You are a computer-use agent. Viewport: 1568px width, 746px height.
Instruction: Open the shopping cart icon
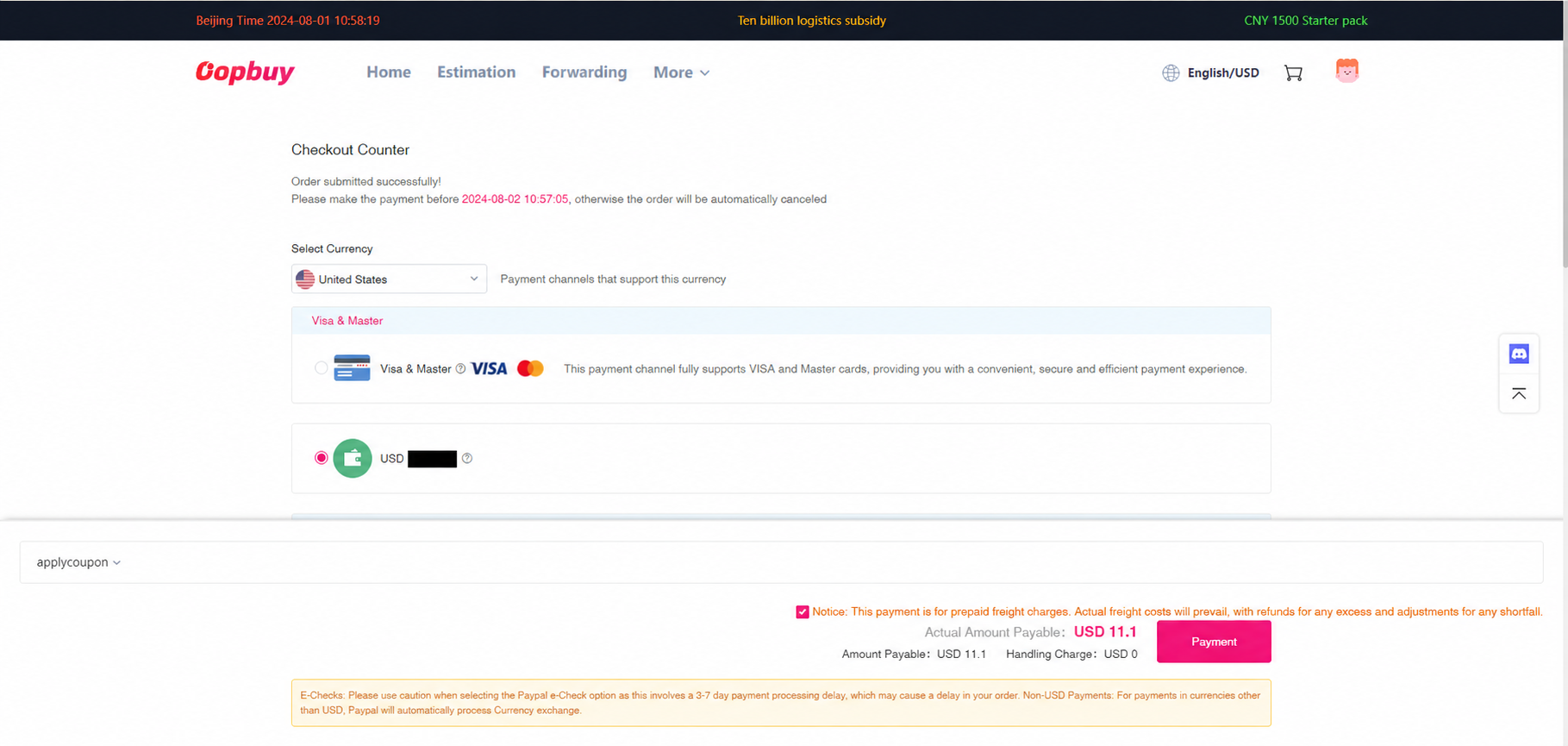pyautogui.click(x=1293, y=73)
